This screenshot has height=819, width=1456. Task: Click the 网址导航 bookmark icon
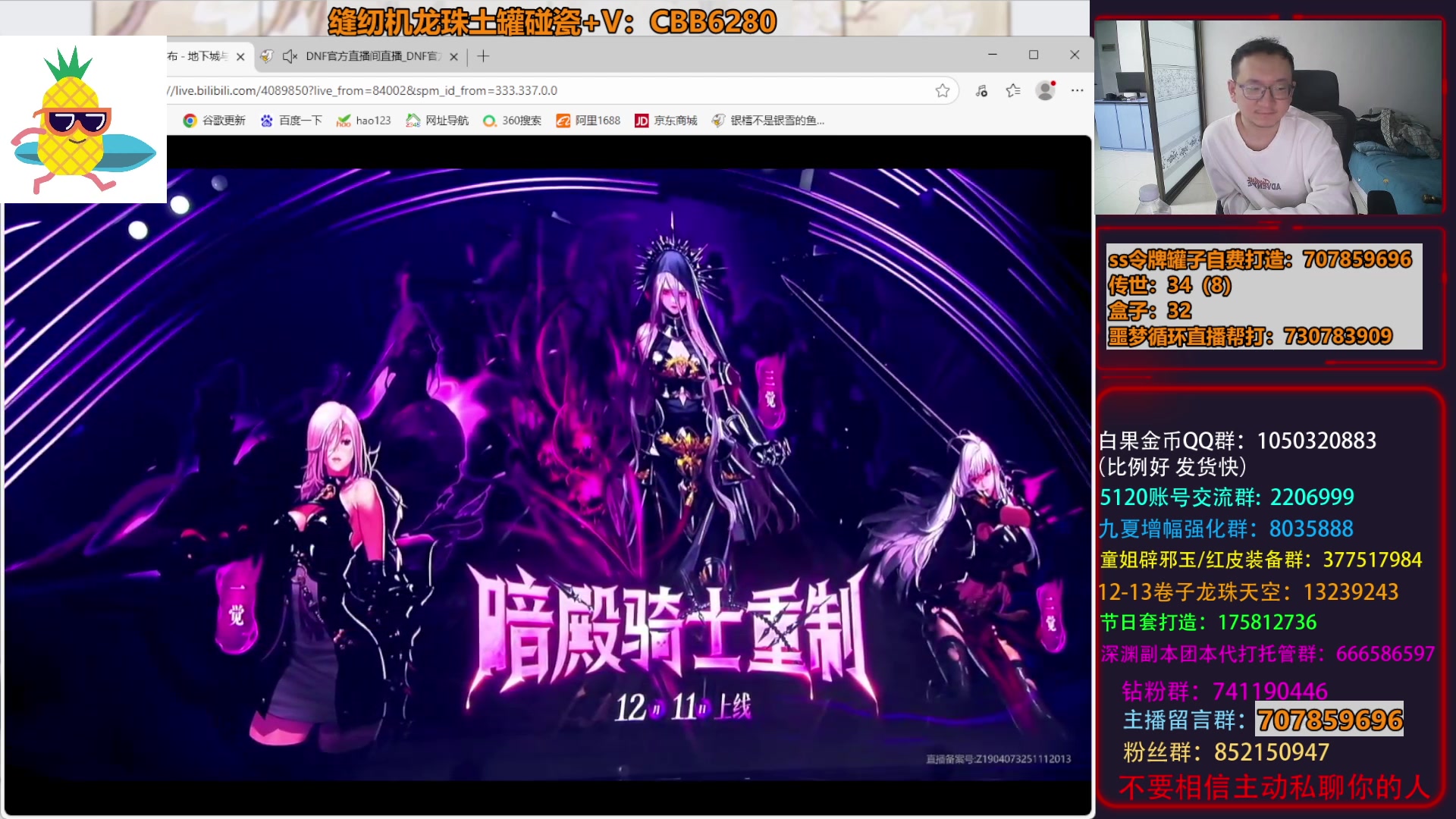[x=413, y=120]
